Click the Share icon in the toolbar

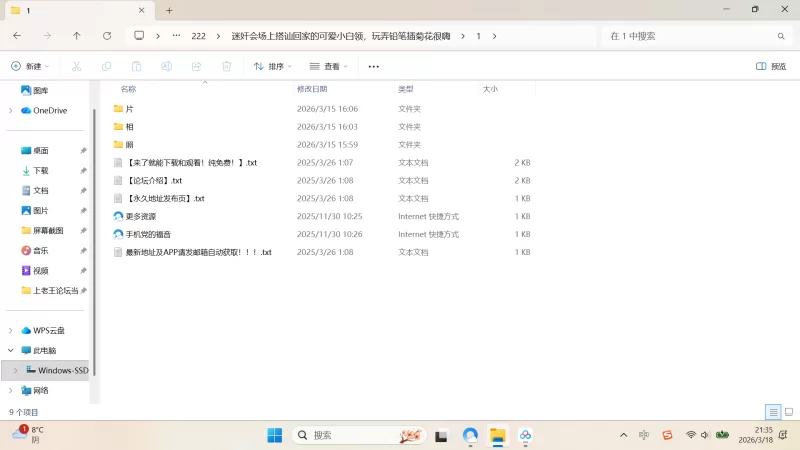(x=196, y=66)
